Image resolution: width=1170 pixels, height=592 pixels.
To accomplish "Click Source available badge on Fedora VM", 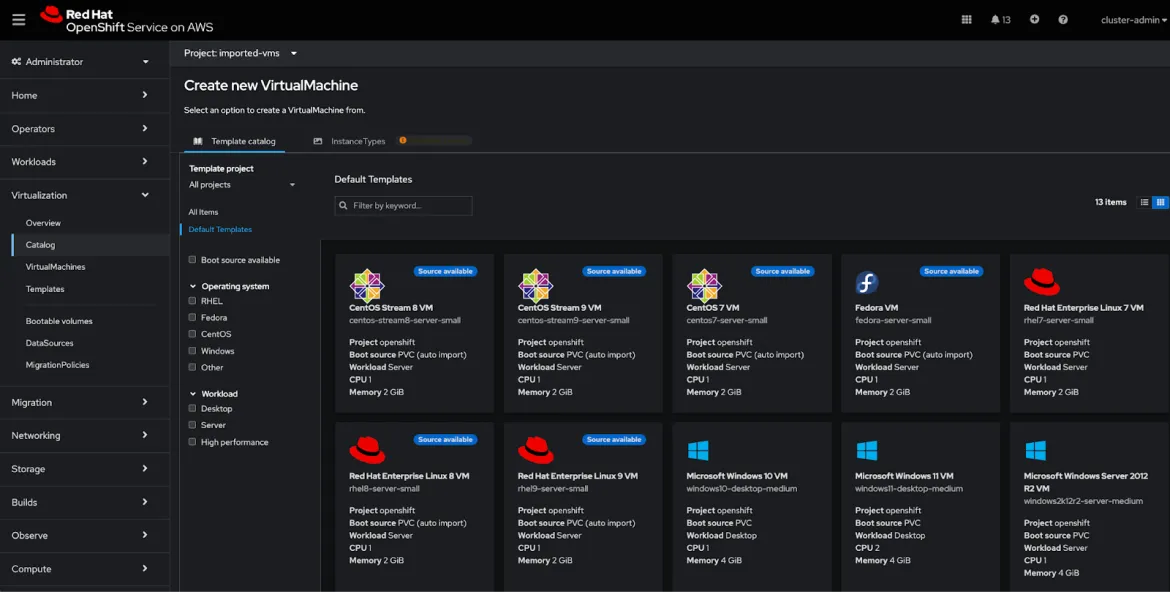I will click(x=951, y=271).
